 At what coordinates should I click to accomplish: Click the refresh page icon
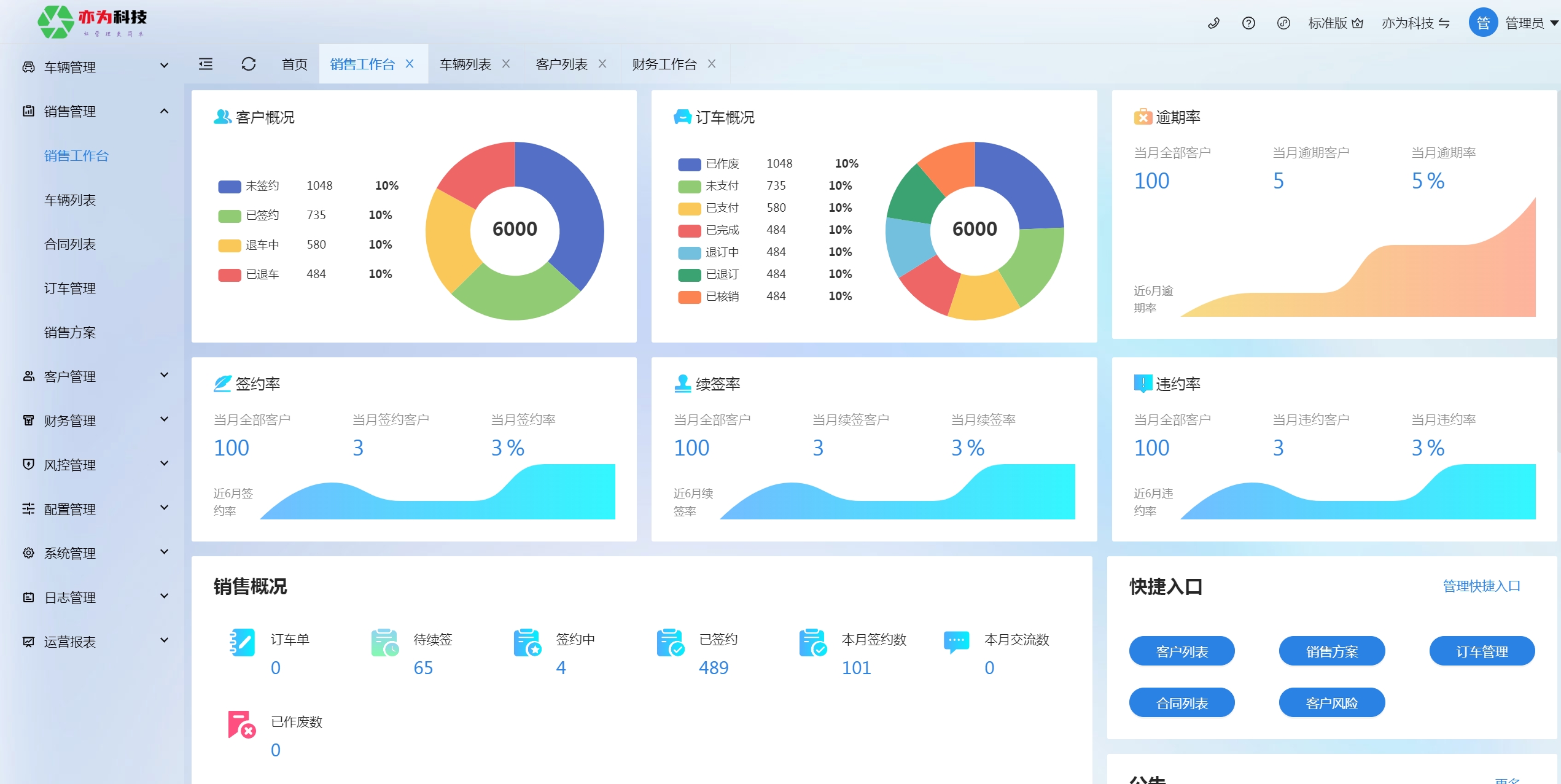click(x=248, y=64)
